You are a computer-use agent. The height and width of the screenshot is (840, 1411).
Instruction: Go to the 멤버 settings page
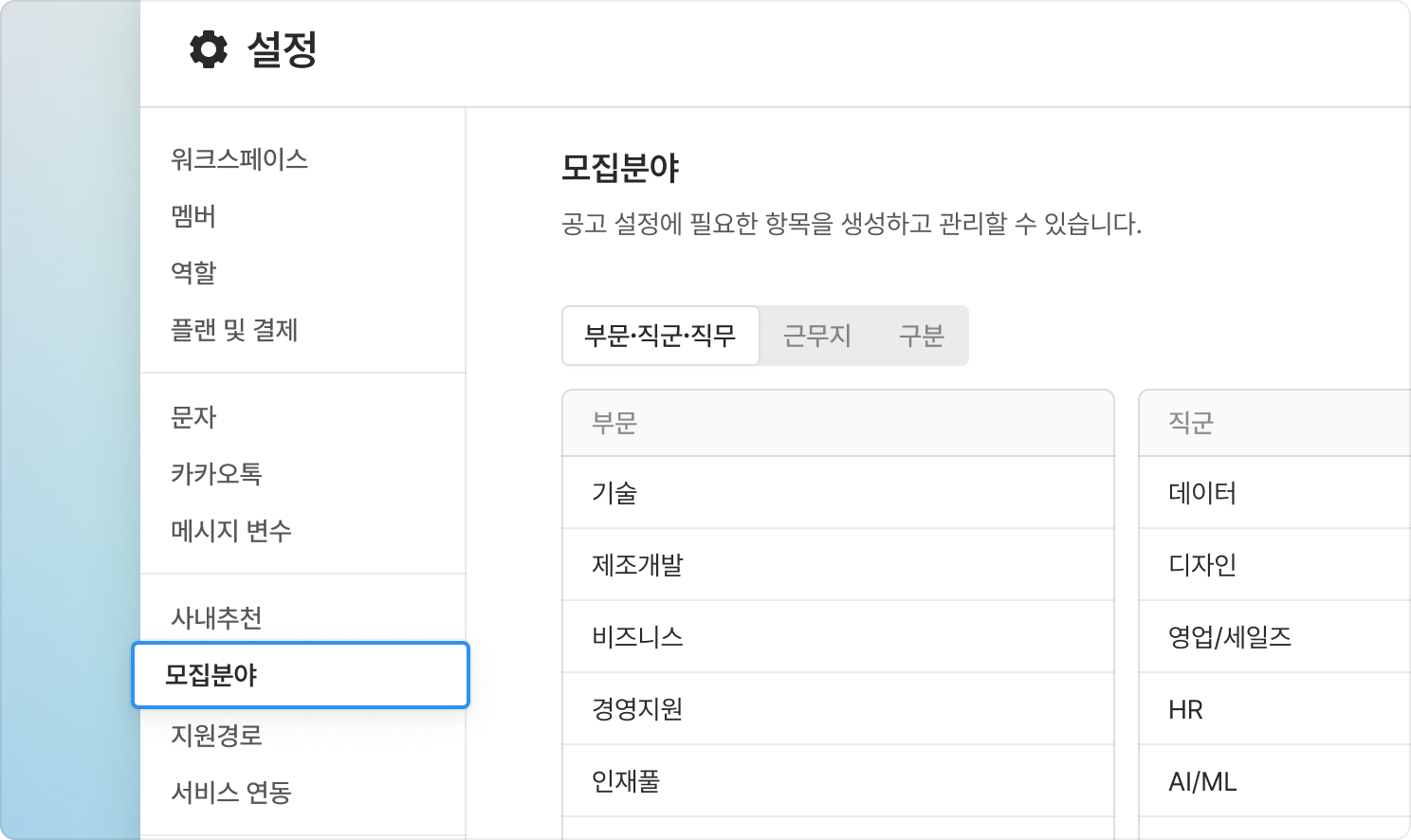point(193,216)
